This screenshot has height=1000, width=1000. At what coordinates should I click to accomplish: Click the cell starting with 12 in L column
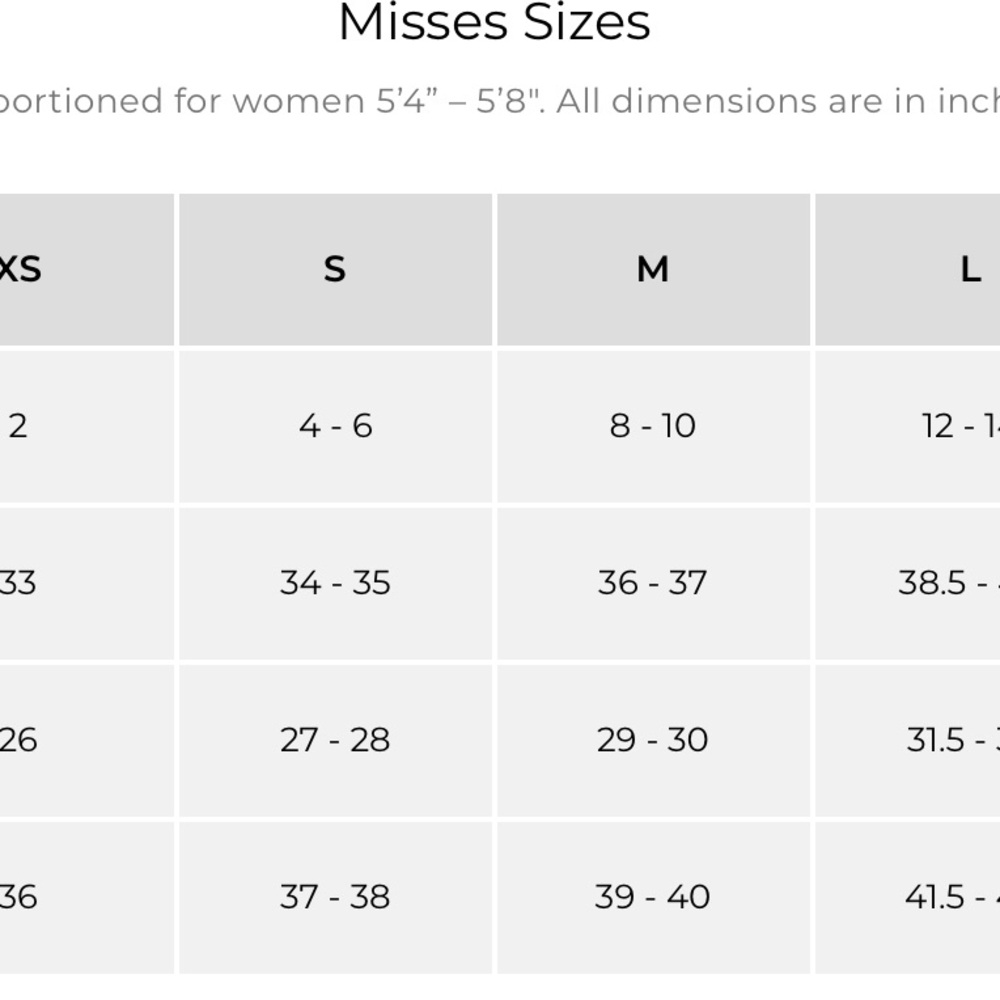(x=960, y=426)
